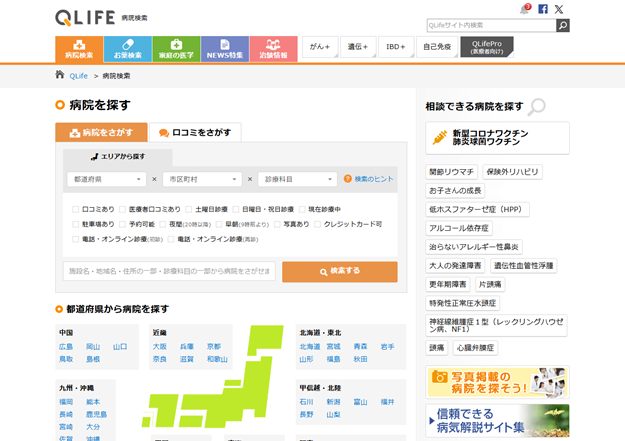Click the syringe icon for vaccine search
The image size is (625, 441).
pyautogui.click(x=440, y=138)
